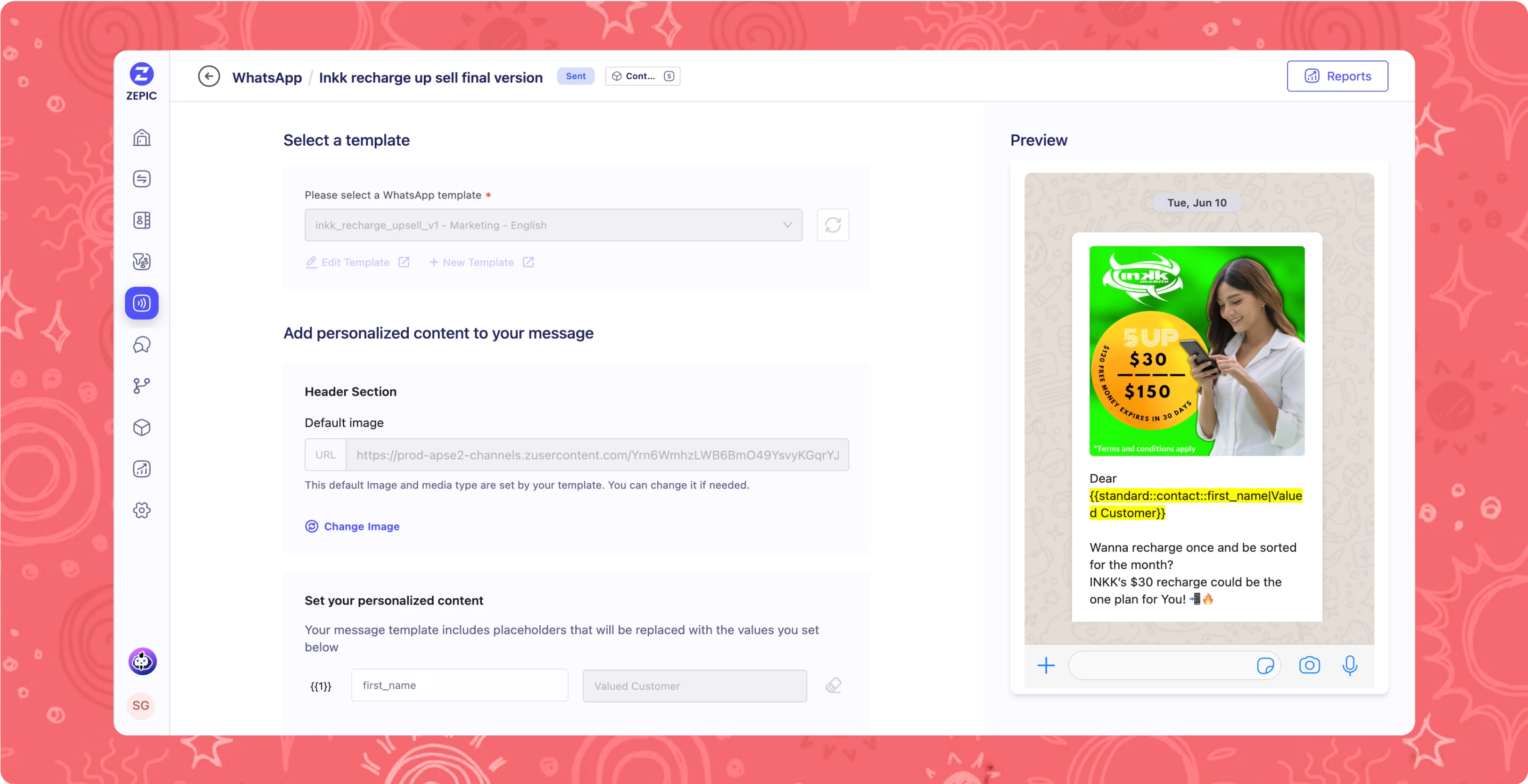This screenshot has height=784, width=1528.
Task: Open the Analytics chart sidebar icon
Action: (141, 469)
